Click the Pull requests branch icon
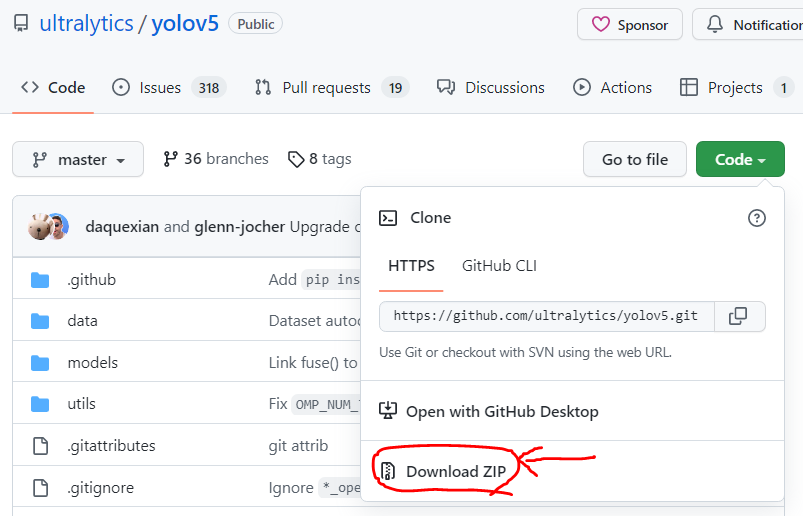Screen dimensions: 803x516 pos(263,88)
